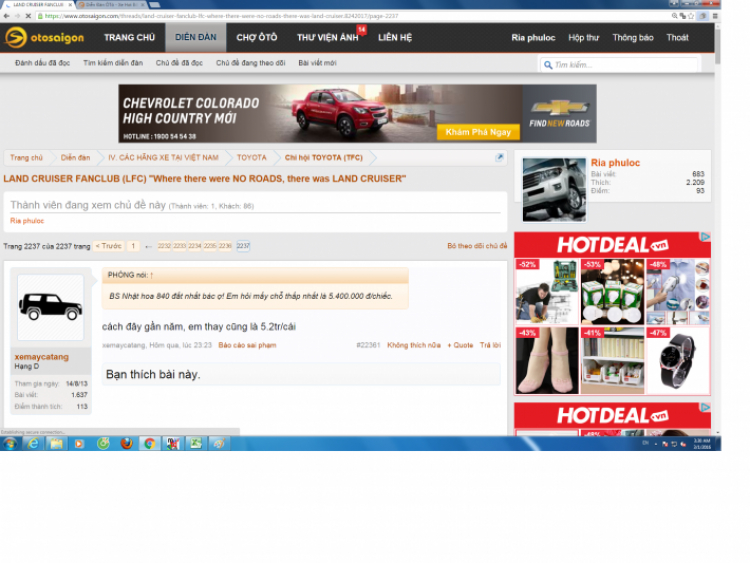Open breadcrumb quick navigation icon
The image size is (750, 563).
[499, 157]
